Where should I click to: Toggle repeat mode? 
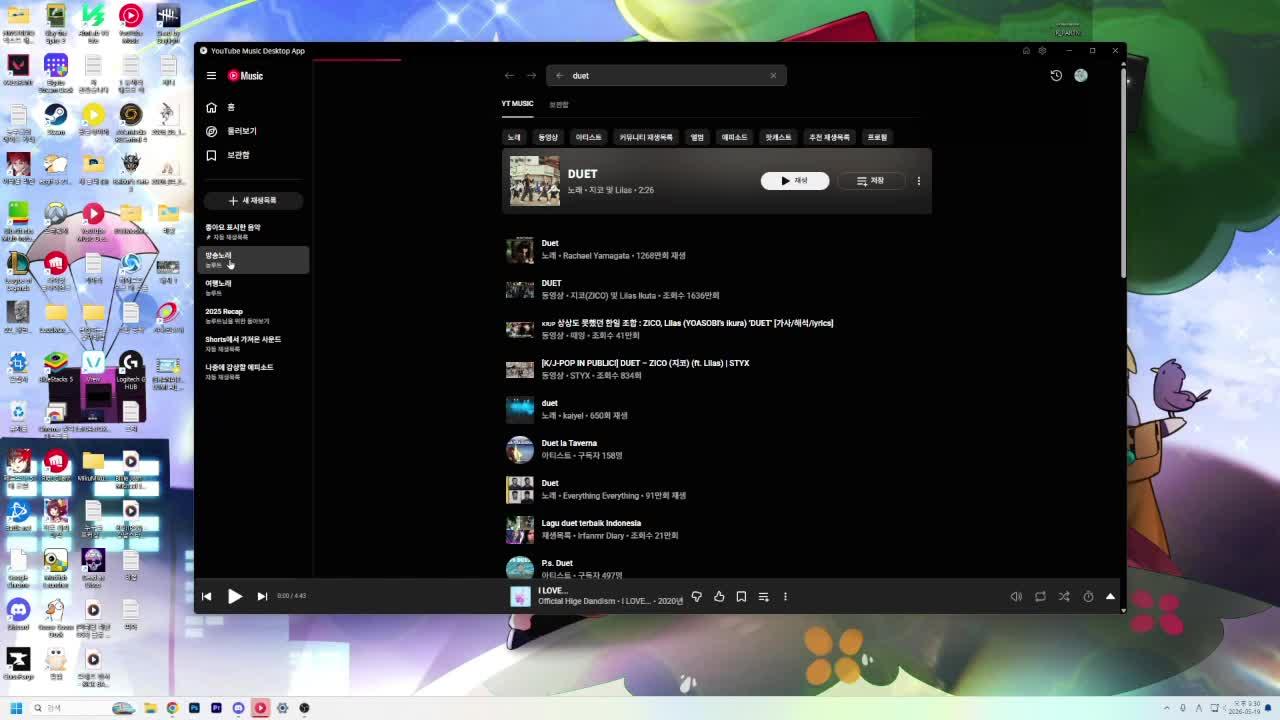[1040, 597]
